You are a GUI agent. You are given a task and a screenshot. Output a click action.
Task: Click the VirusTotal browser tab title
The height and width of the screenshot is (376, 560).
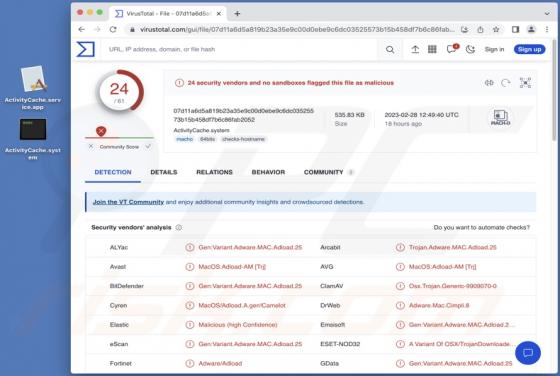168,14
